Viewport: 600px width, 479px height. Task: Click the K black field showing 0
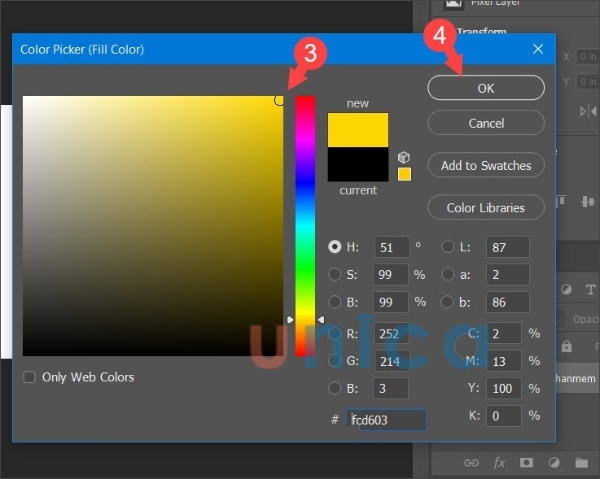(504, 415)
